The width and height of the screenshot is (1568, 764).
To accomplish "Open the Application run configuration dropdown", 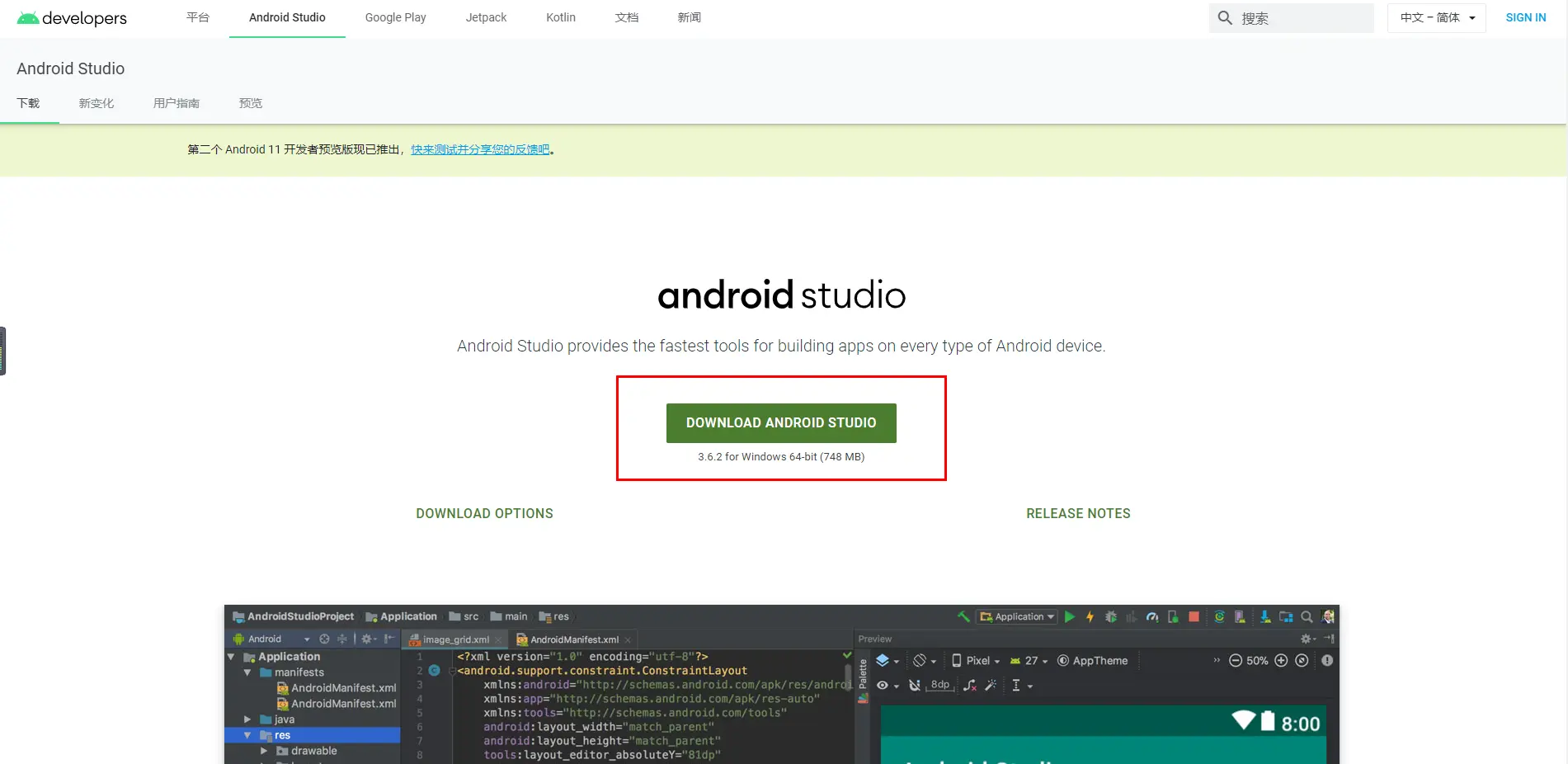I will (x=1016, y=616).
